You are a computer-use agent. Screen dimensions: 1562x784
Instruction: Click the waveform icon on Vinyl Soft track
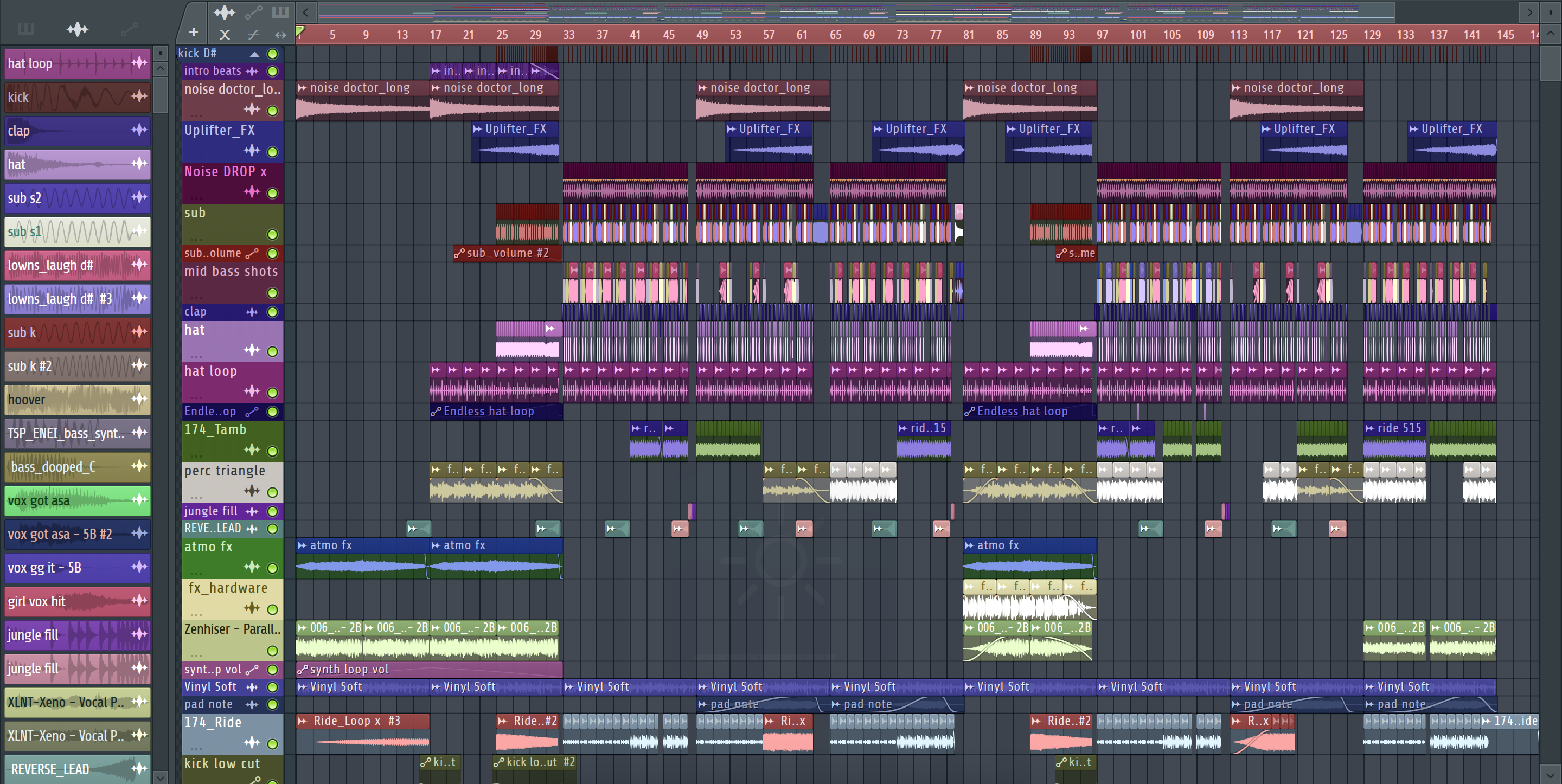252,687
